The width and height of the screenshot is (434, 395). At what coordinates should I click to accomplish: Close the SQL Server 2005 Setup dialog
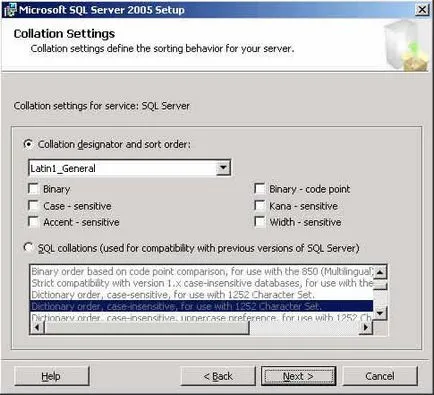422,10
